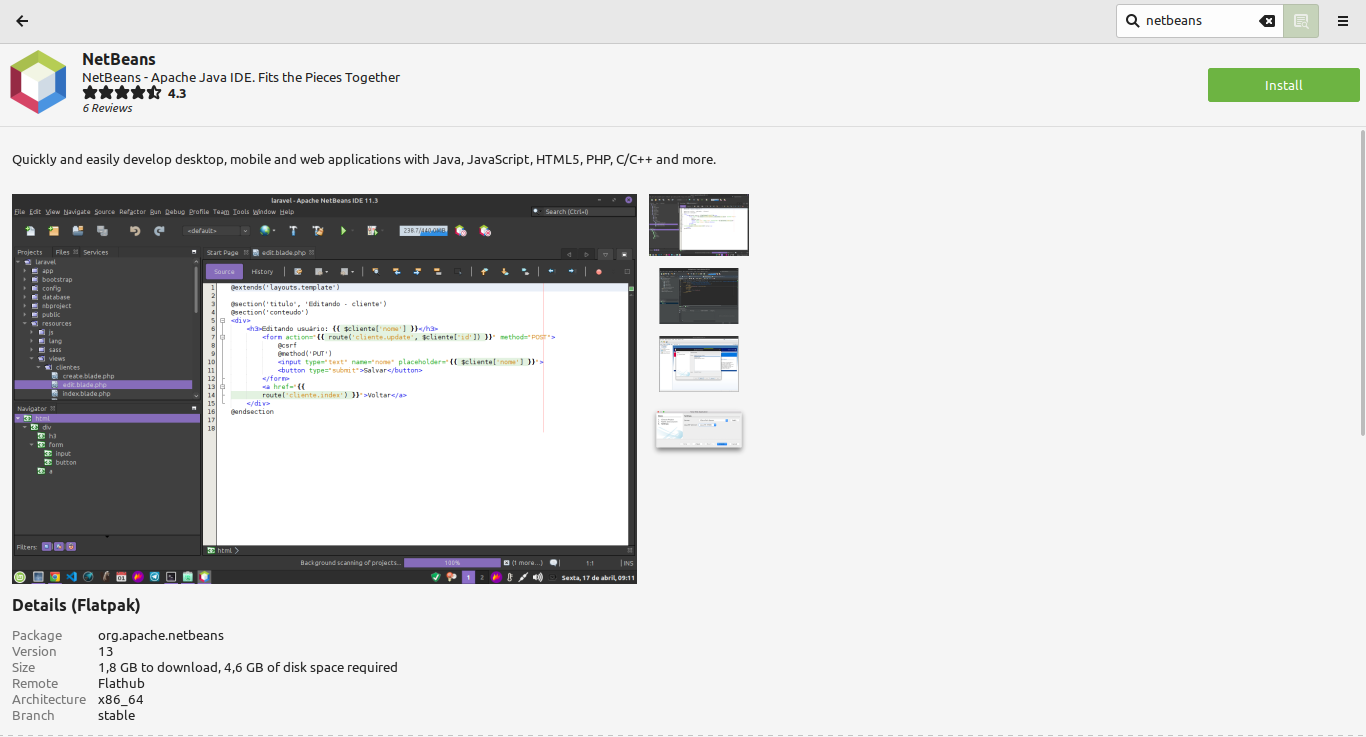Viewport: 1366px width, 737px height.
Task: Select the fourth dialog screenshot thumbnail
Action: (699, 430)
